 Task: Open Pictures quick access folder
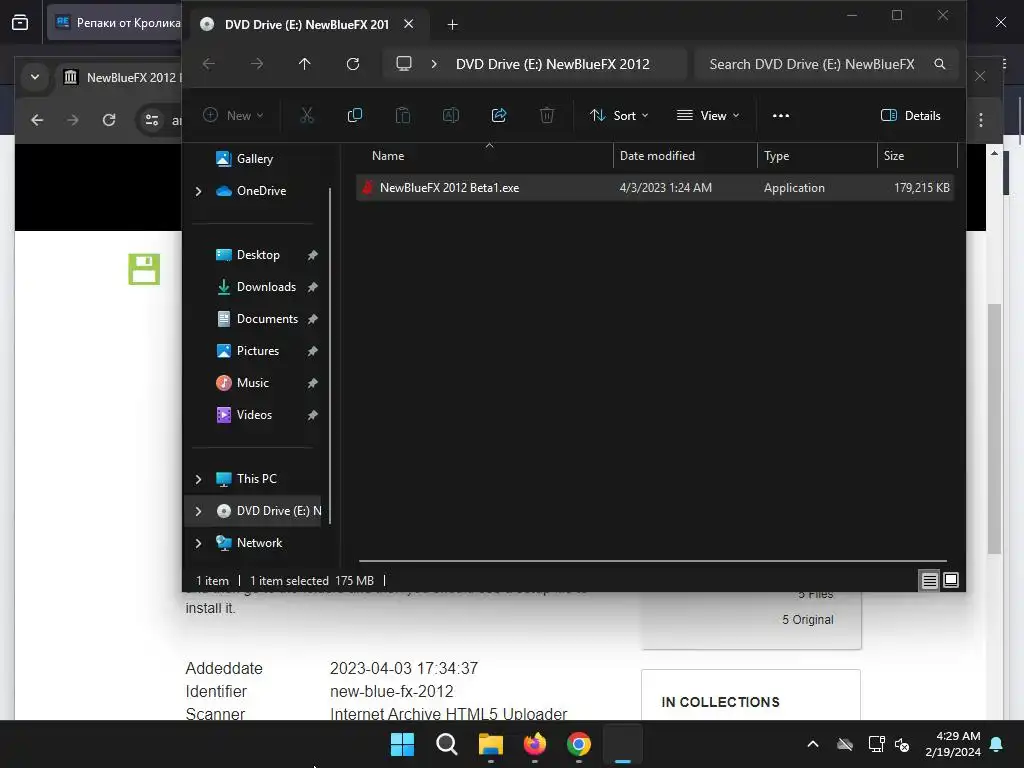pos(257,351)
